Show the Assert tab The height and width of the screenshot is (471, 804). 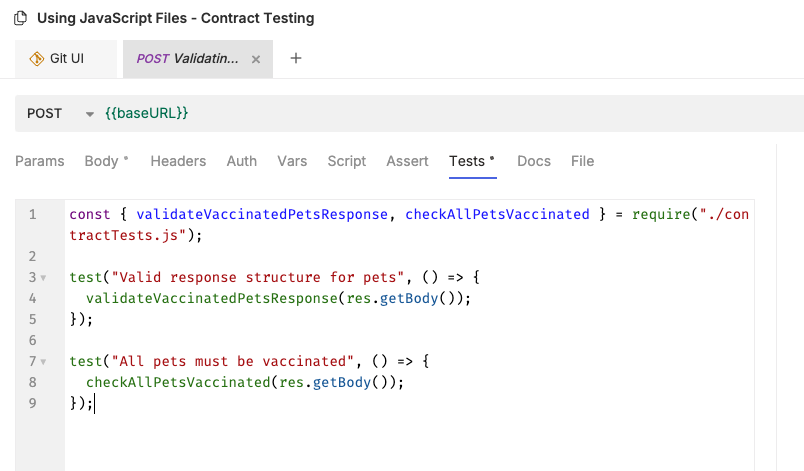click(407, 161)
